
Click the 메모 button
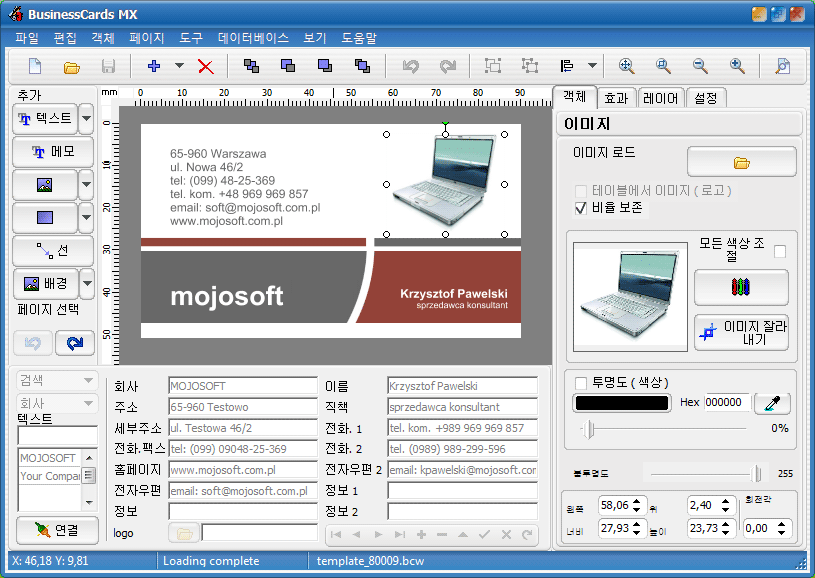pos(53,152)
